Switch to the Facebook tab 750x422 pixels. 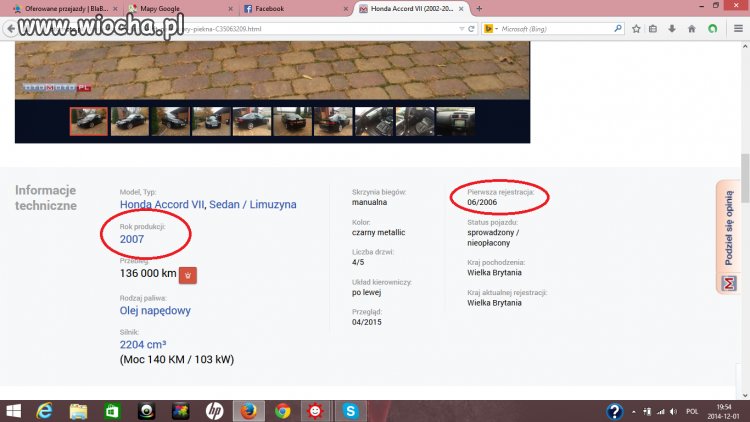pos(296,9)
